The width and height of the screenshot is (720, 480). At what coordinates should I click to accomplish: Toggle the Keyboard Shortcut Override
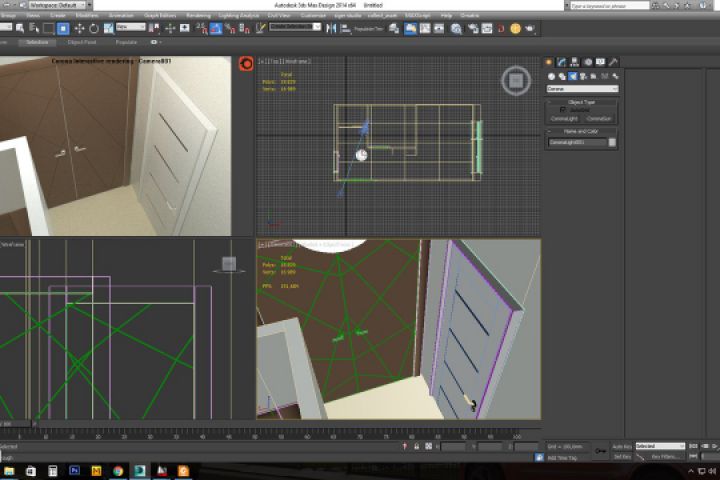pyautogui.click(x=185, y=28)
